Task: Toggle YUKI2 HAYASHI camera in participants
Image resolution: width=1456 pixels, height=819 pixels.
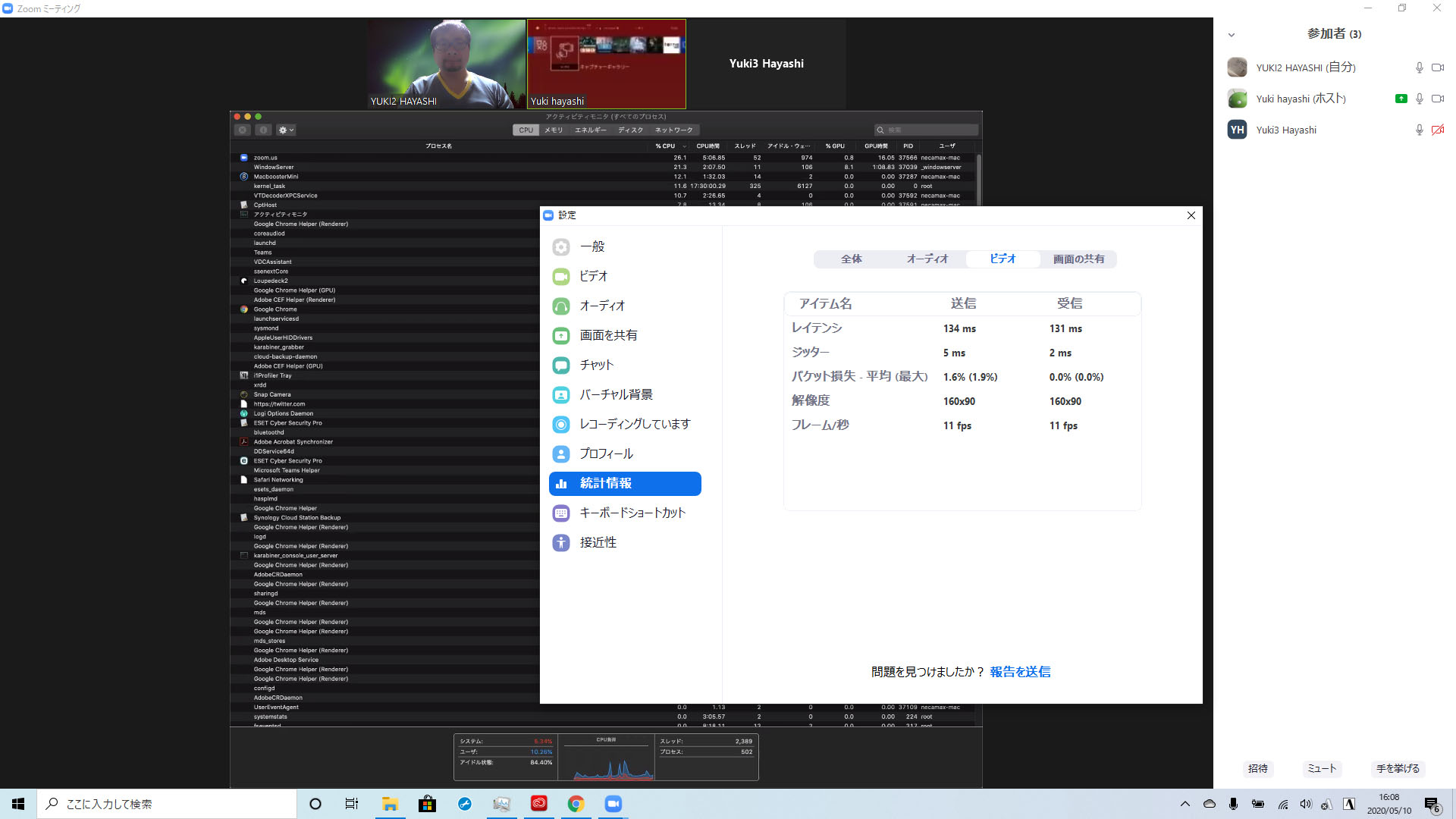Action: (1437, 67)
